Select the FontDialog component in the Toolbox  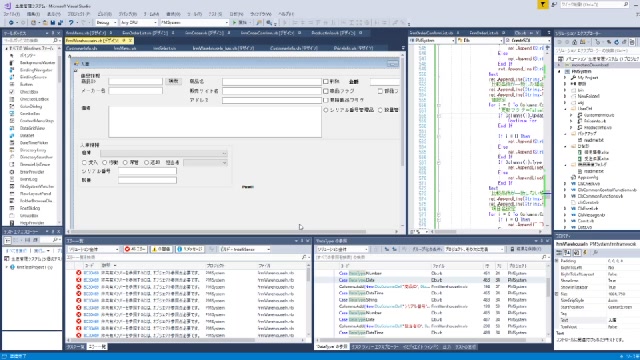(x=29, y=208)
